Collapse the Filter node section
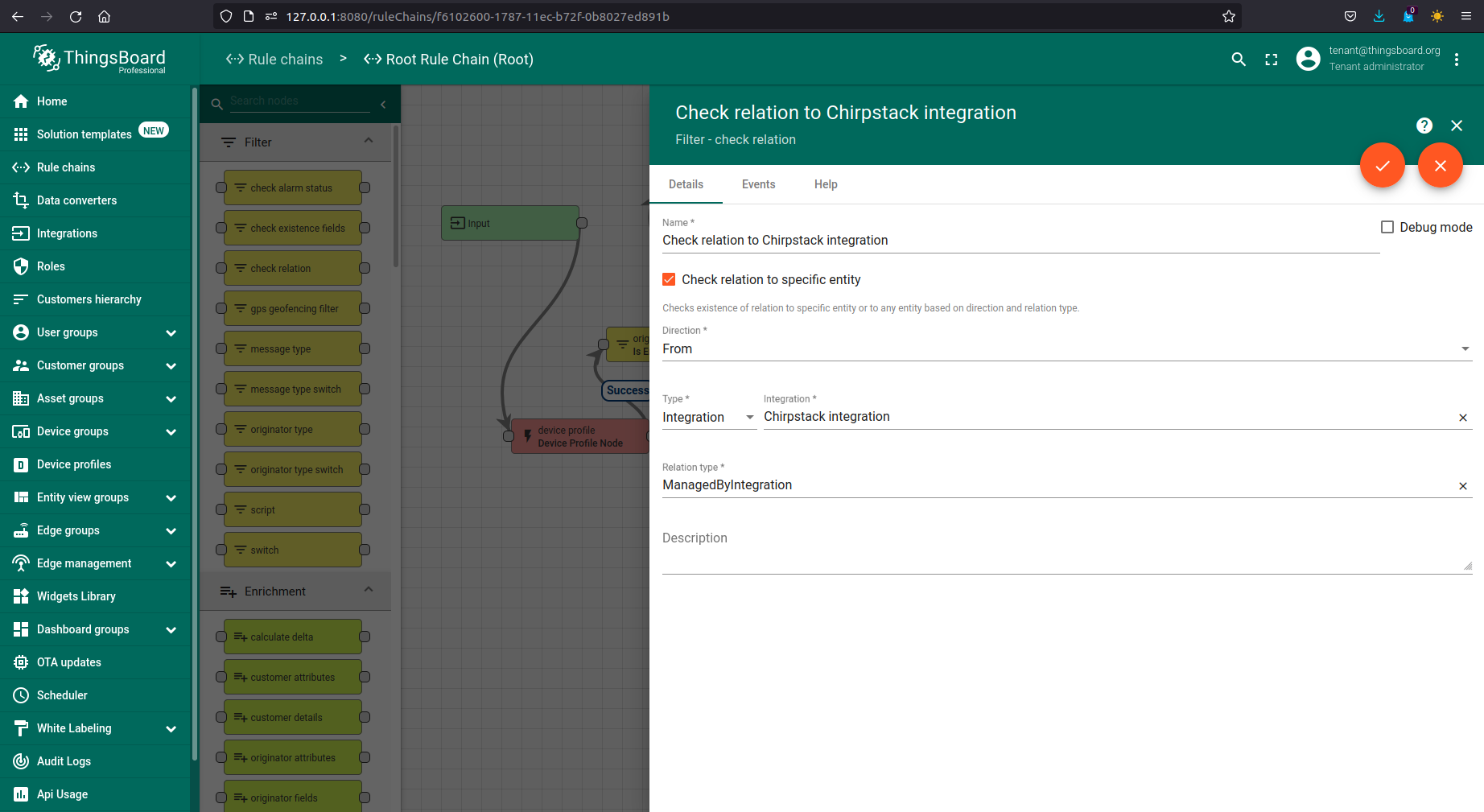 coord(369,142)
